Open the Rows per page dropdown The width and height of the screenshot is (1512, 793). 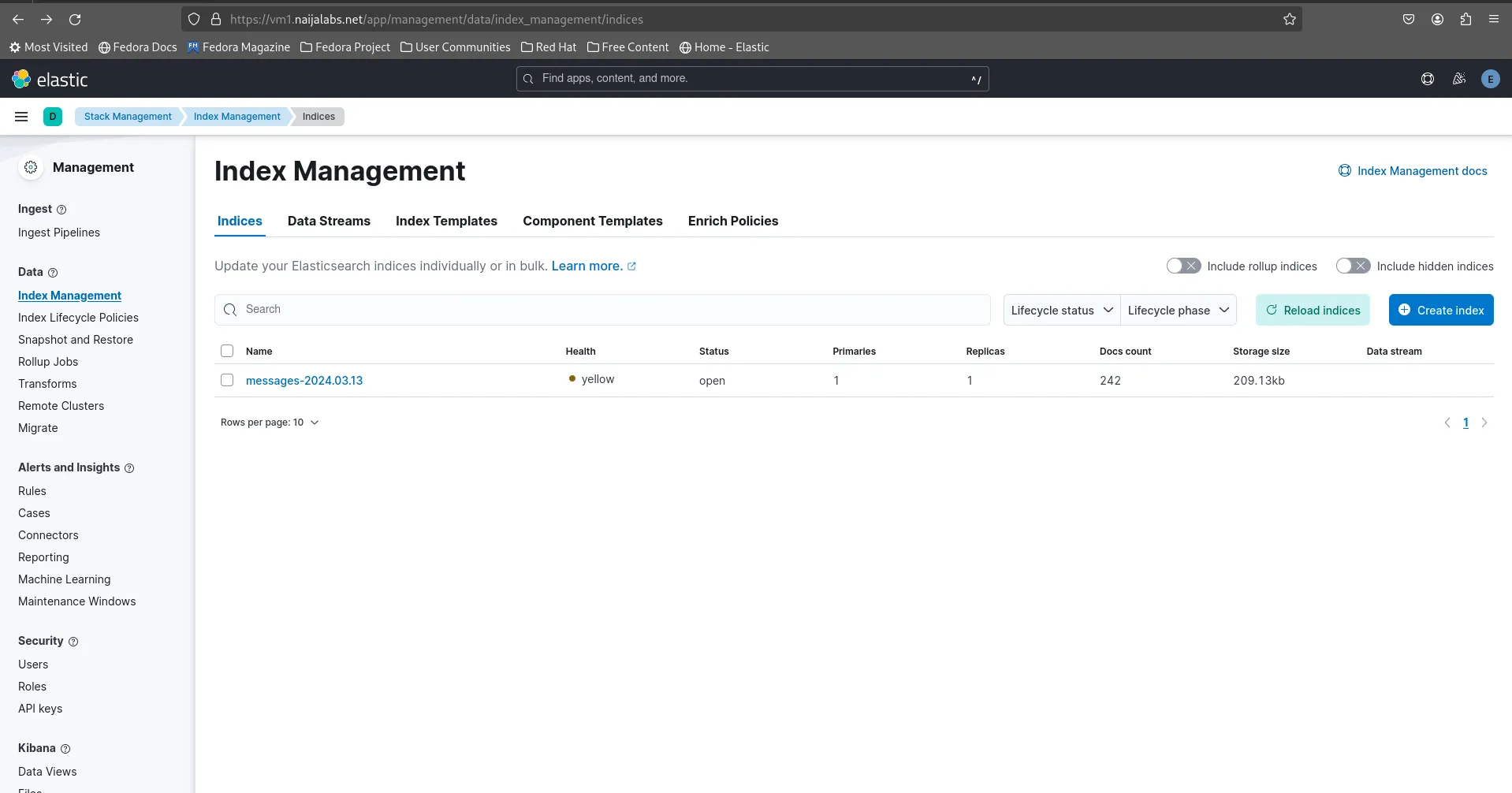270,423
